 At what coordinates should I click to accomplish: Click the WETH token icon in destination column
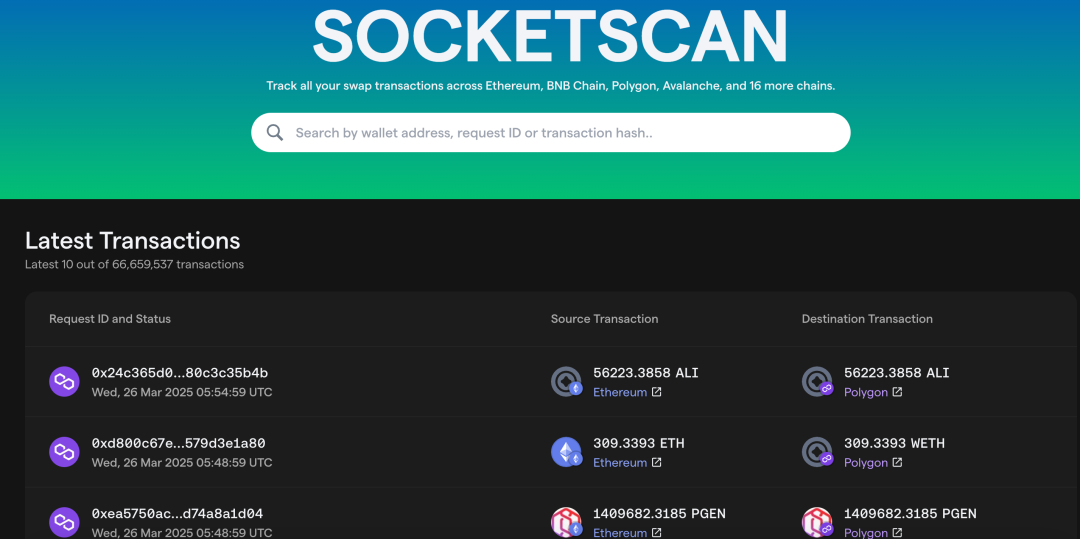pyautogui.click(x=817, y=452)
